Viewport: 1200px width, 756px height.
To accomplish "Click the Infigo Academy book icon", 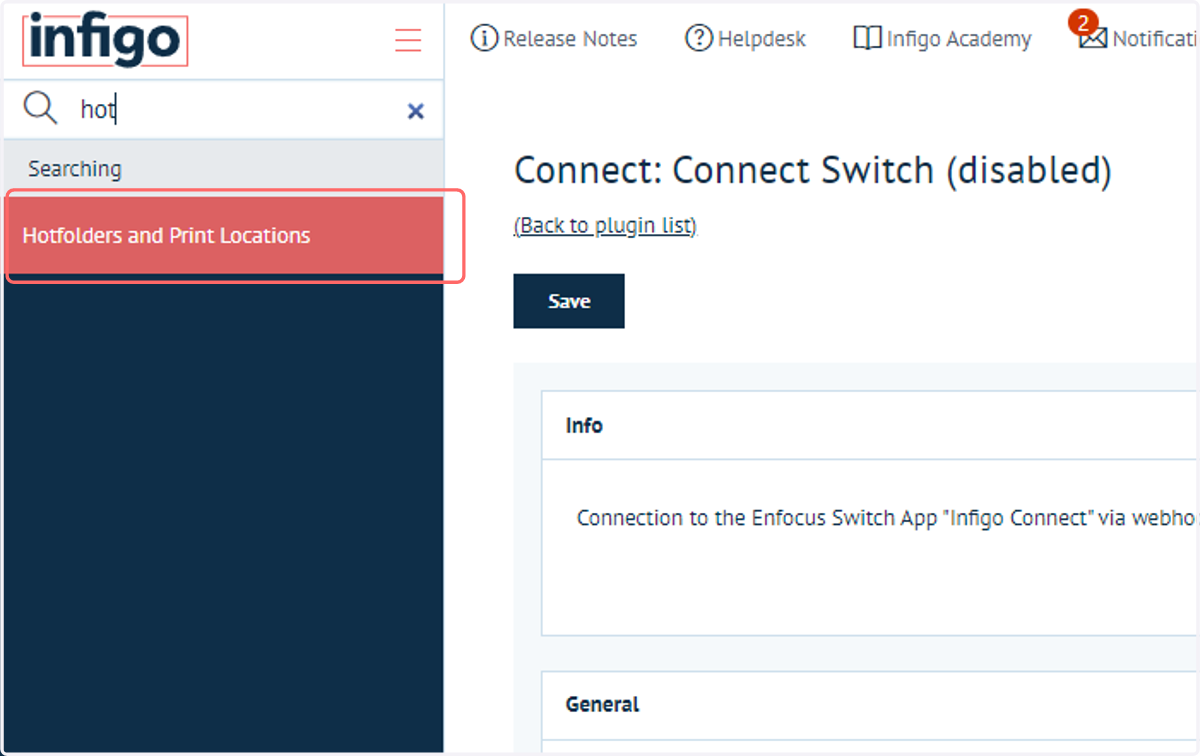I will (867, 39).
